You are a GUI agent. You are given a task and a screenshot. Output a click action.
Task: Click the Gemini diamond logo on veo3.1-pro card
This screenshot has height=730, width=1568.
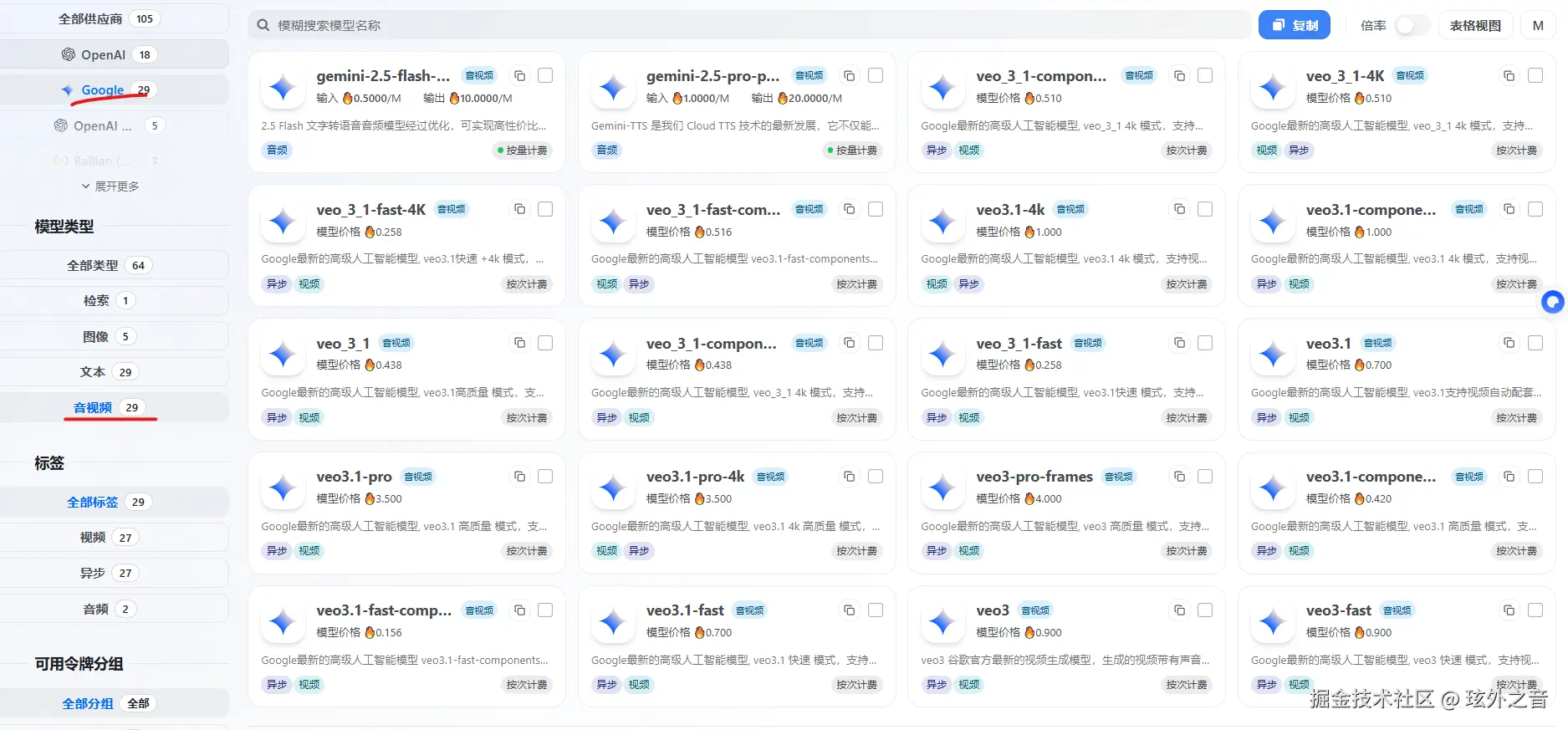tap(282, 488)
